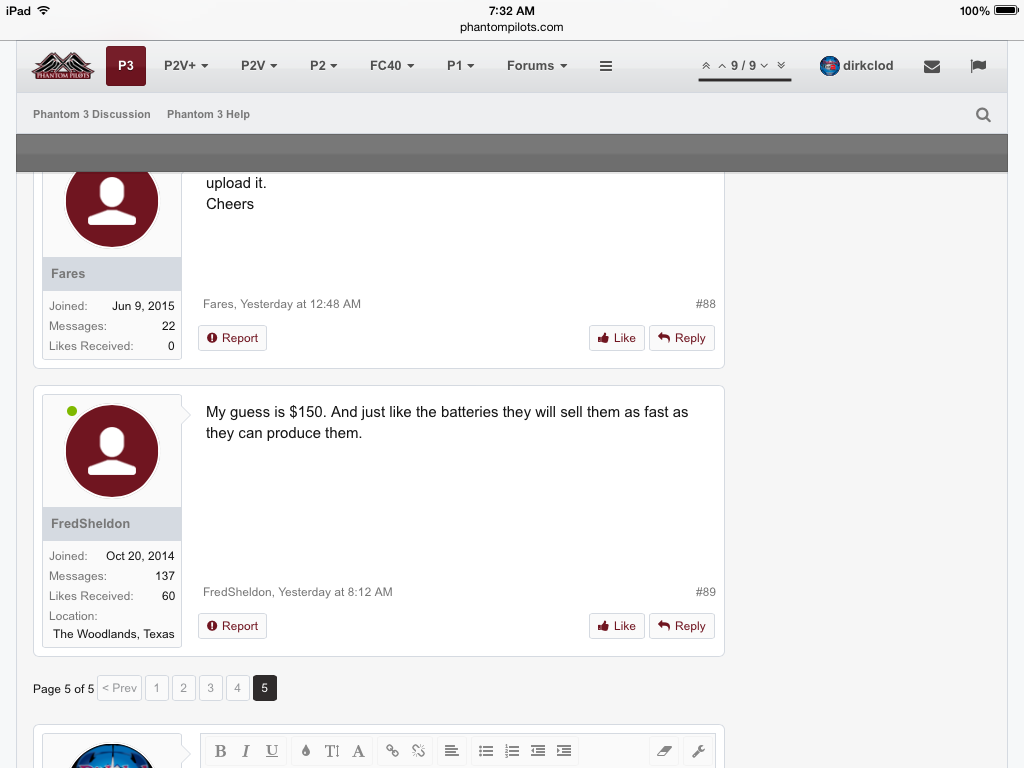The width and height of the screenshot is (1024, 768).
Task: Open 'Yesterday at 12:48 AM' timestamp link
Action: point(300,304)
